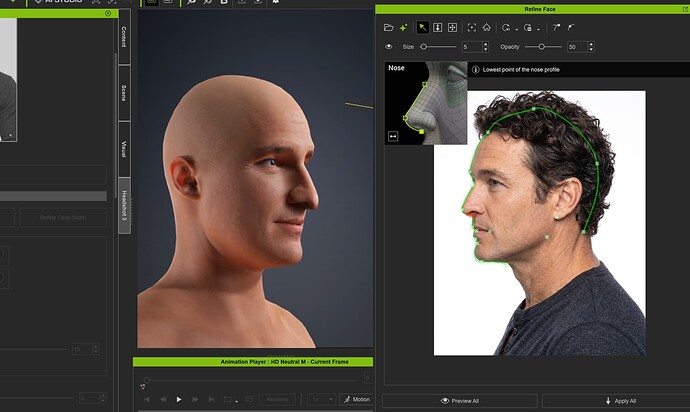The width and height of the screenshot is (690, 412).
Task: Open dropdown arrow beside second reset icon
Action: 538,29
